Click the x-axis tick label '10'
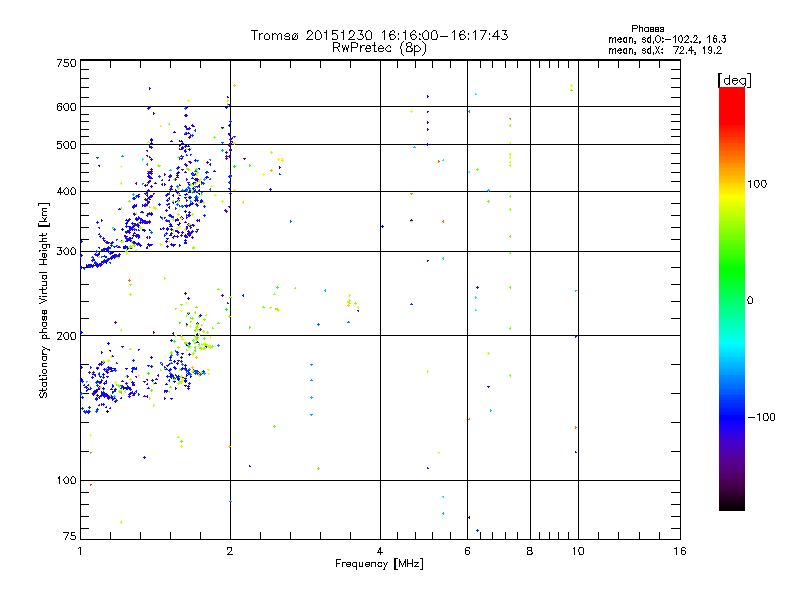Screen dimensions: 800x600 (x=578, y=551)
